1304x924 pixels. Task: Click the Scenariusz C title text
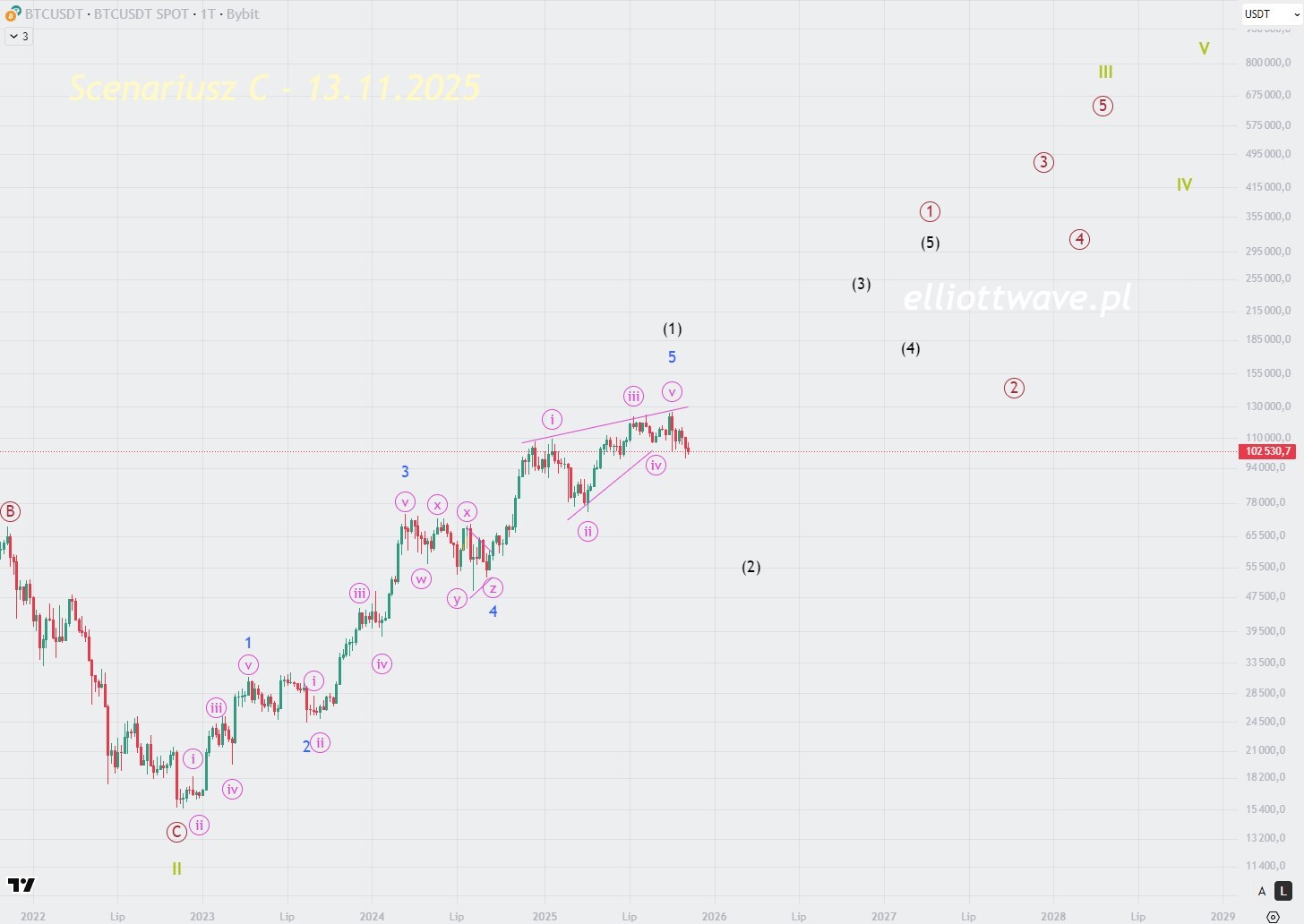pyautogui.click(x=274, y=88)
